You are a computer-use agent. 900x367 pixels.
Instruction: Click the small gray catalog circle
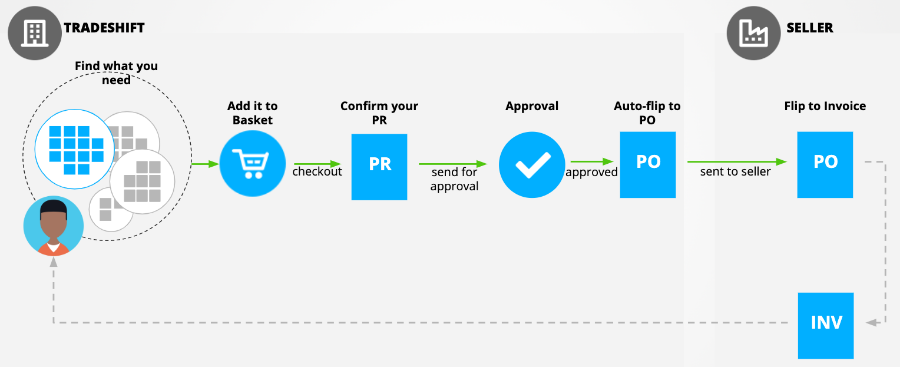[x=107, y=209]
